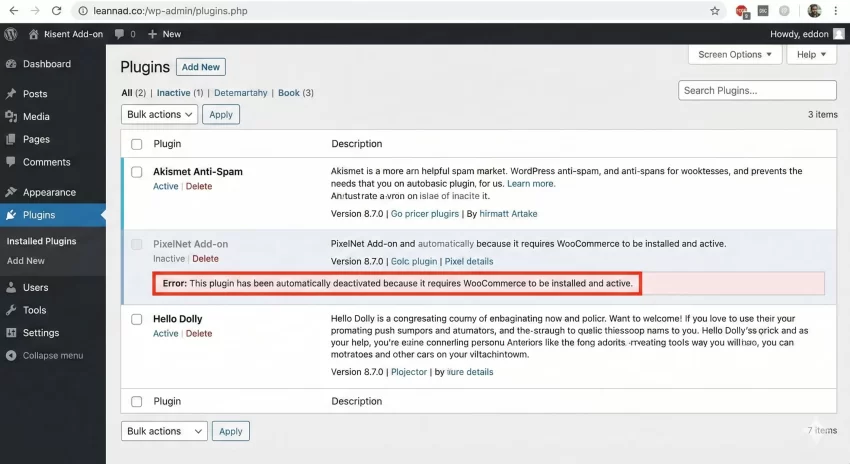Check the PixelNet Add-on checkbox

[137, 244]
